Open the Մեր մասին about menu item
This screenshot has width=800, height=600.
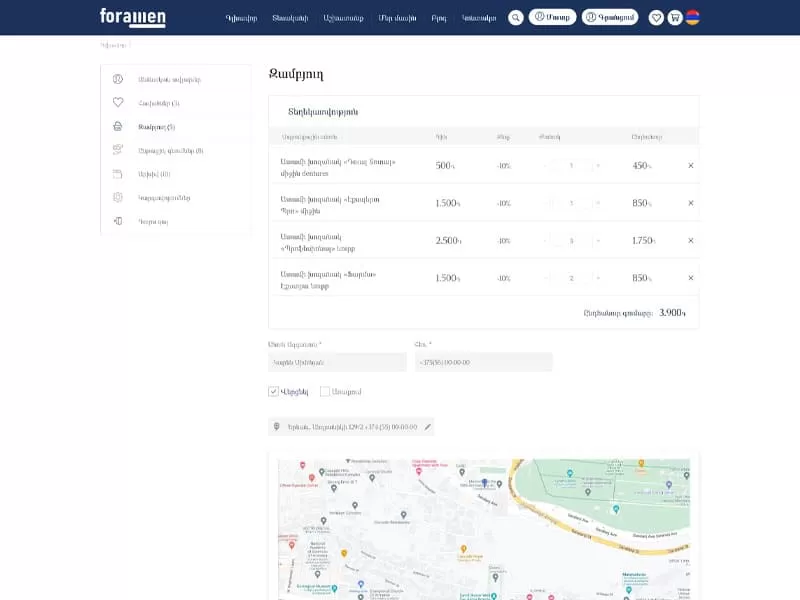click(397, 18)
